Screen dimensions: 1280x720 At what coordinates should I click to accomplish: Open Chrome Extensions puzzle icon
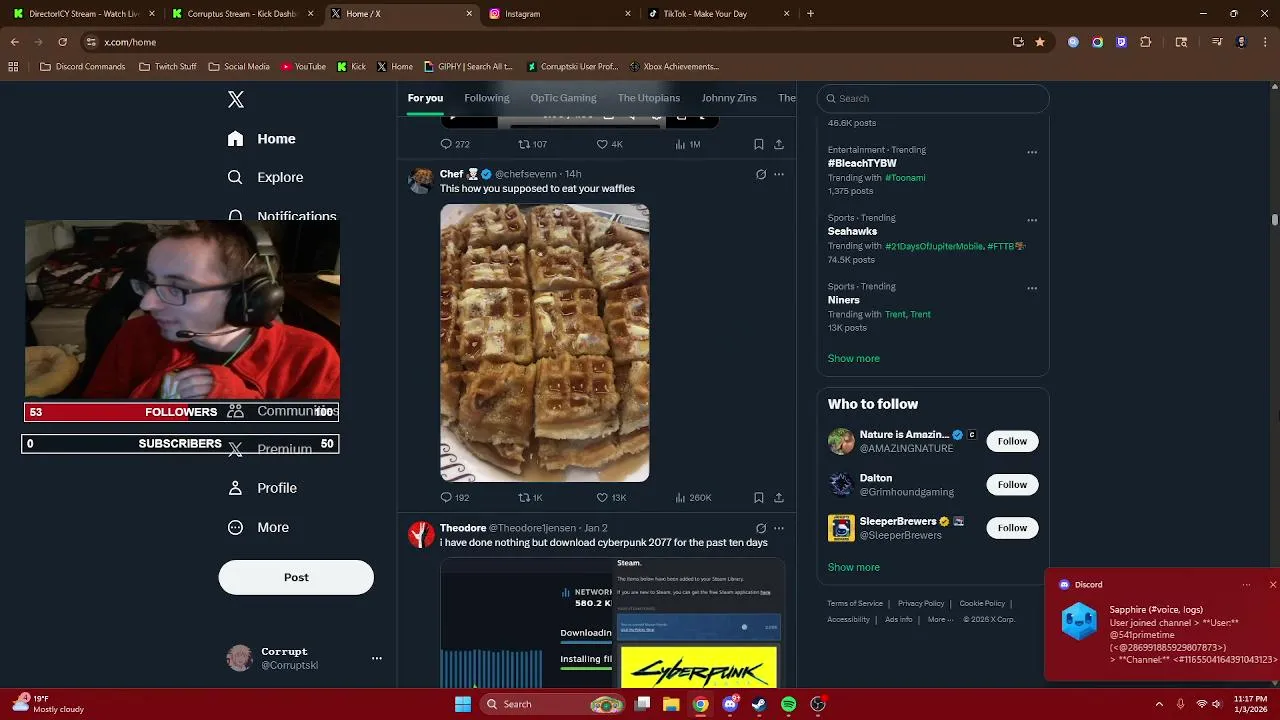[x=1146, y=42]
